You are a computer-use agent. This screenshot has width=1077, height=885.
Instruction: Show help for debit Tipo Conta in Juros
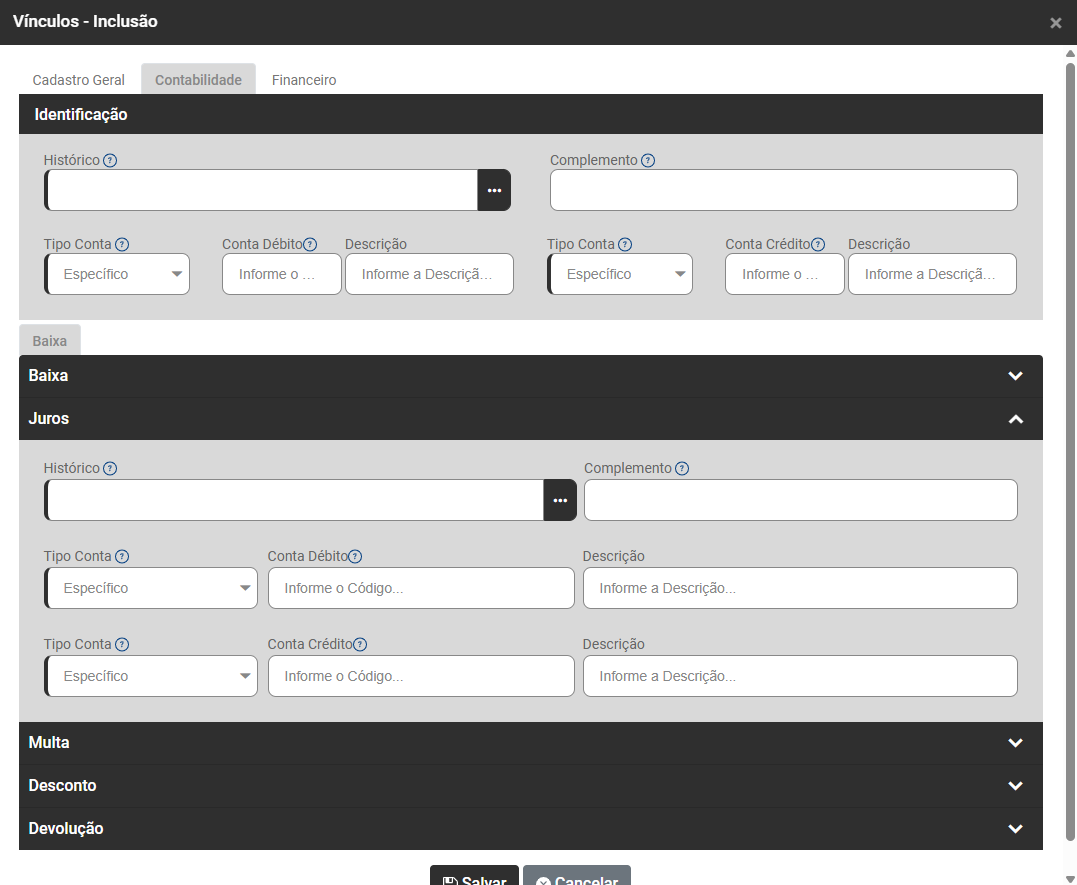(122, 556)
